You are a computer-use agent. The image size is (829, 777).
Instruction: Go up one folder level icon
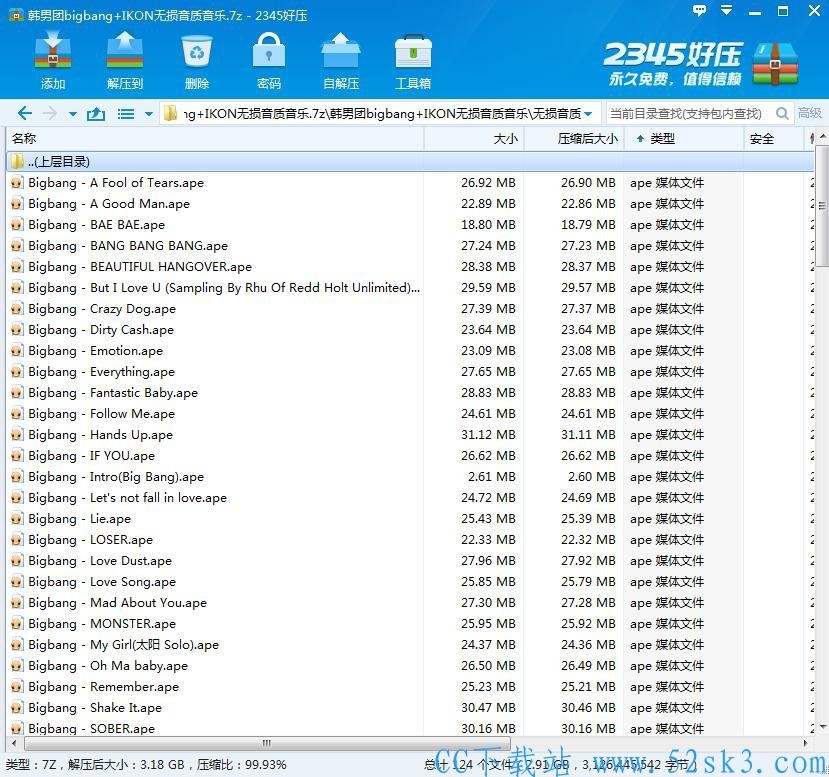(x=96, y=114)
